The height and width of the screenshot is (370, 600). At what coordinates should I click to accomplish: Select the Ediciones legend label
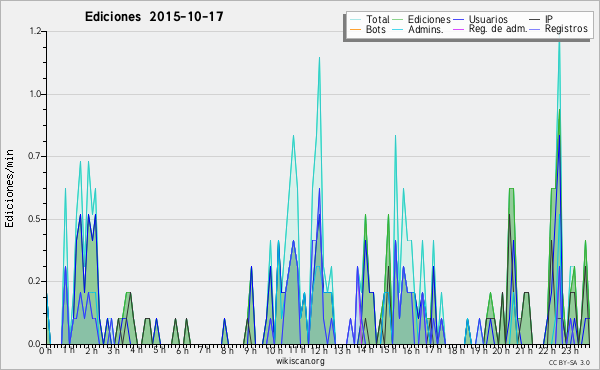click(429, 19)
